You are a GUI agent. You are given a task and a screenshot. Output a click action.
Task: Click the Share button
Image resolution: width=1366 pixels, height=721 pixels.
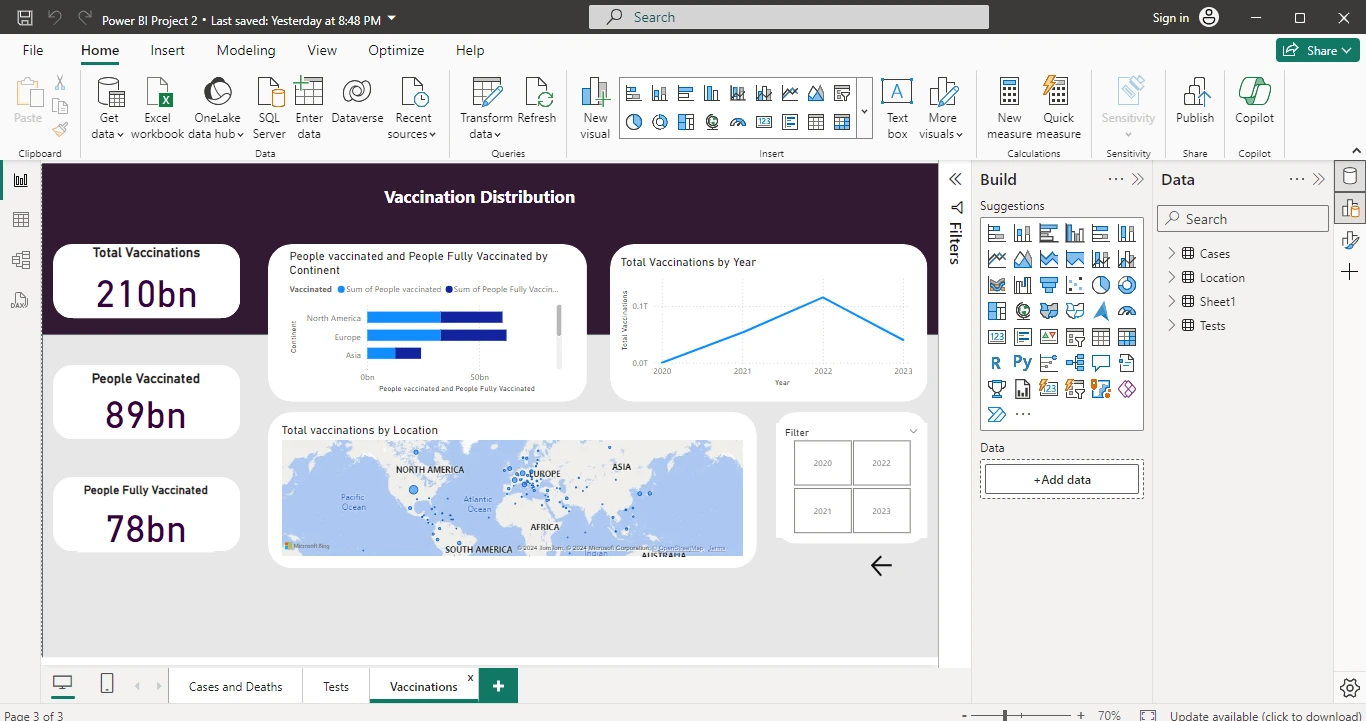[x=1317, y=50]
